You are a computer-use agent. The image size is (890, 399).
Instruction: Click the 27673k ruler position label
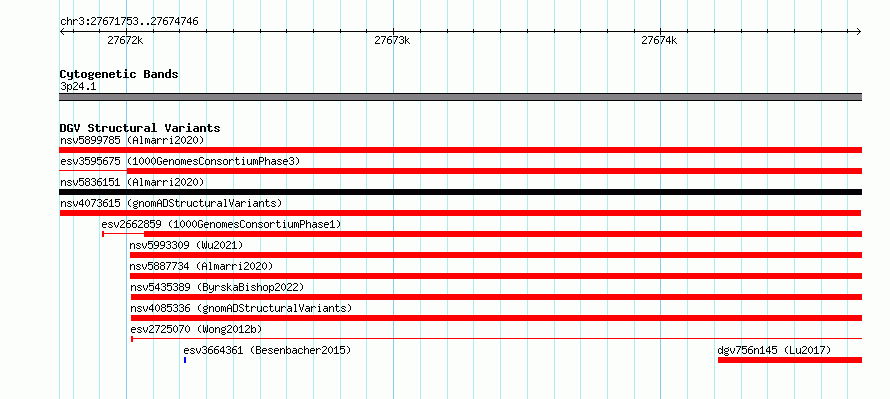tap(392, 41)
